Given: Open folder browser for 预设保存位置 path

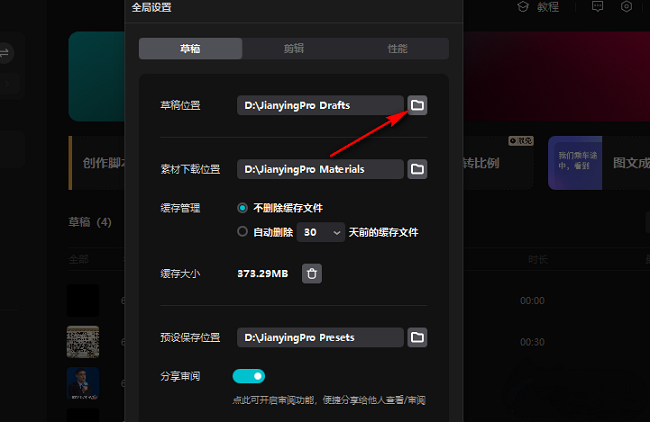Looking at the screenshot, I should (417, 337).
